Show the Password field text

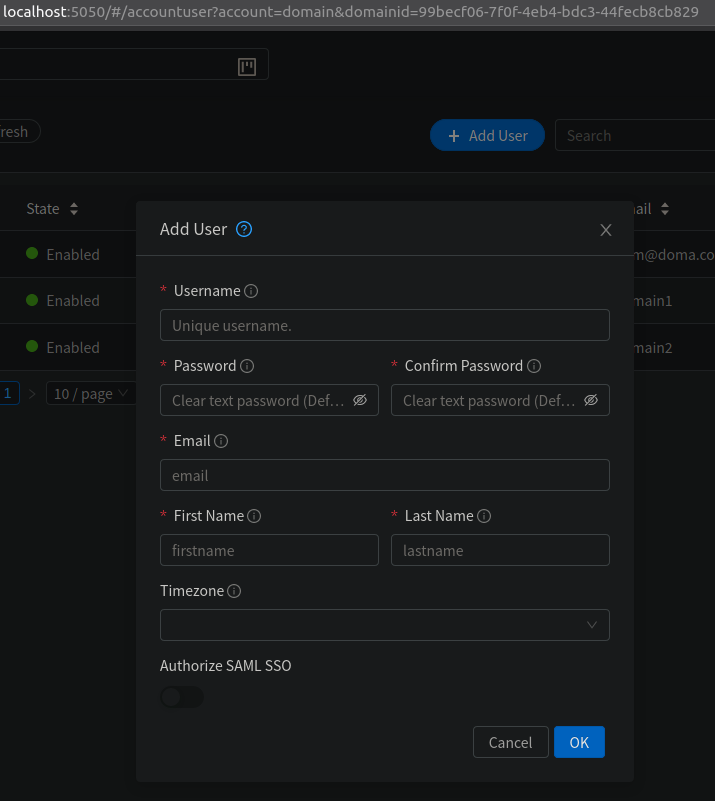(x=360, y=400)
